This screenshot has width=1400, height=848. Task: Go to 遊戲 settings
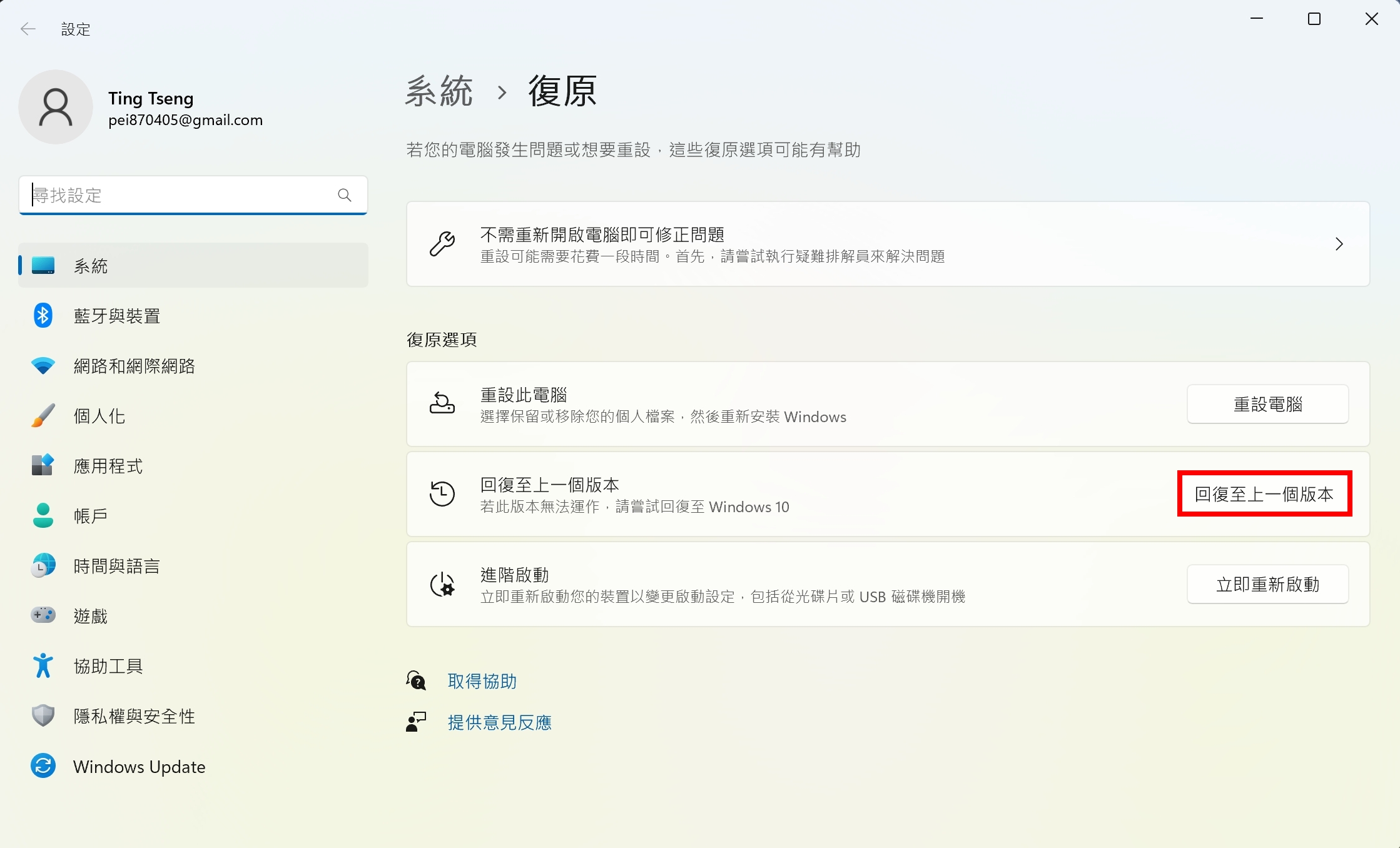193,616
